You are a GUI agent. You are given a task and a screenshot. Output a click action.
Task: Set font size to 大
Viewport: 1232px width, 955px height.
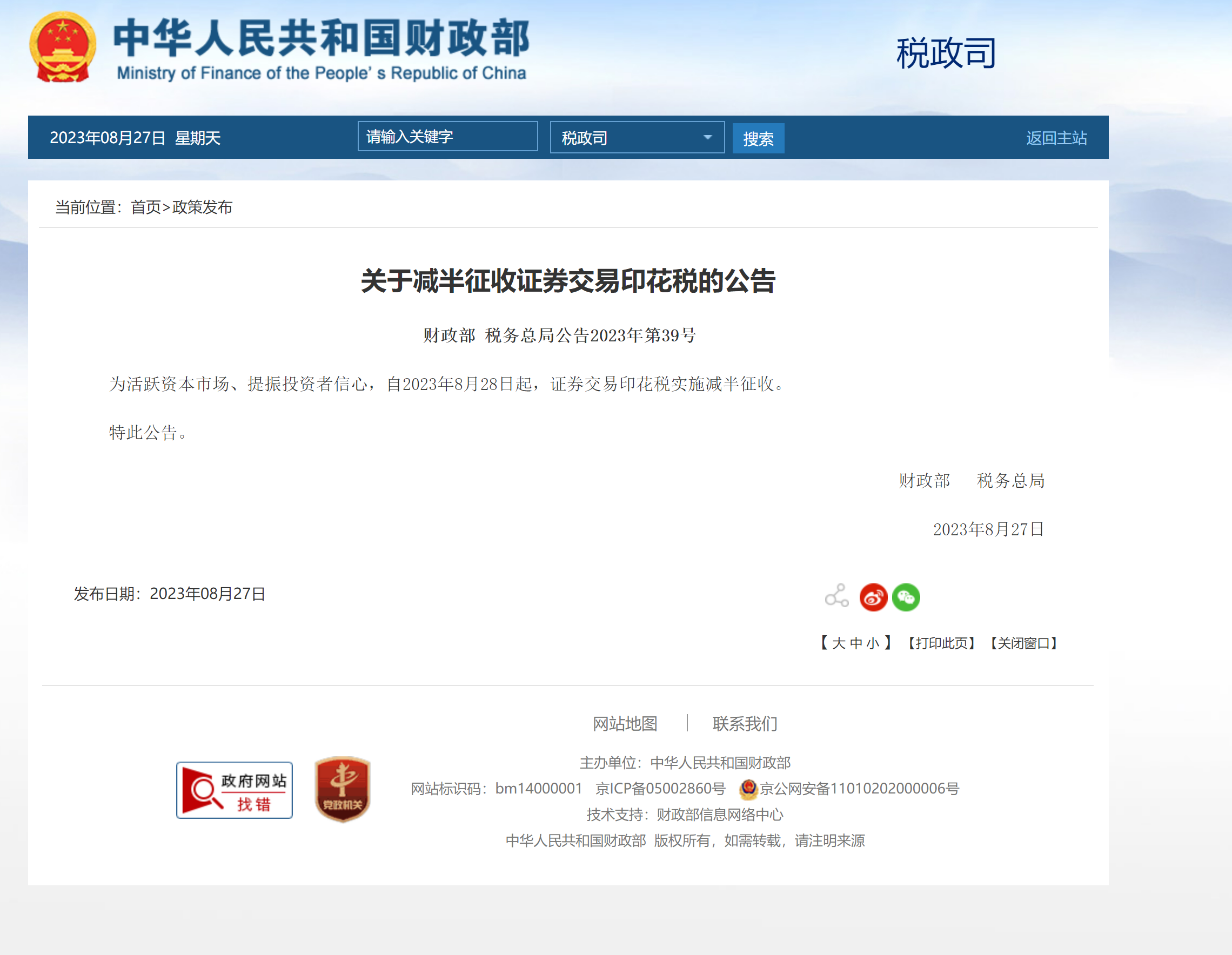click(839, 643)
